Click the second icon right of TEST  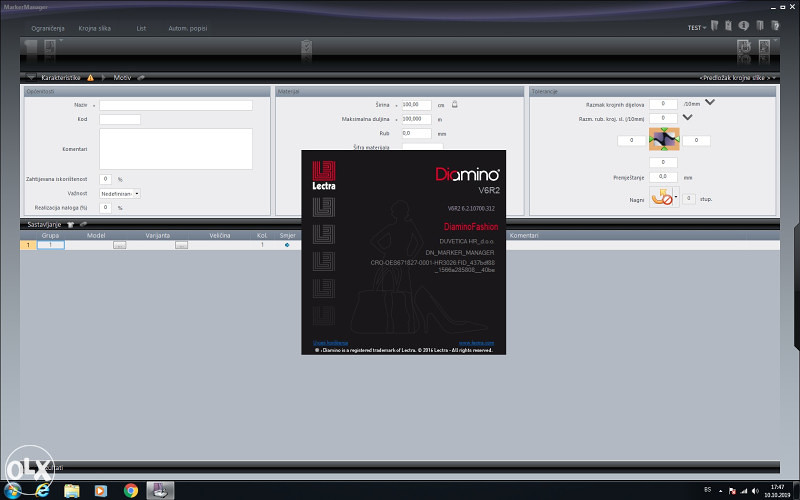(x=729, y=25)
